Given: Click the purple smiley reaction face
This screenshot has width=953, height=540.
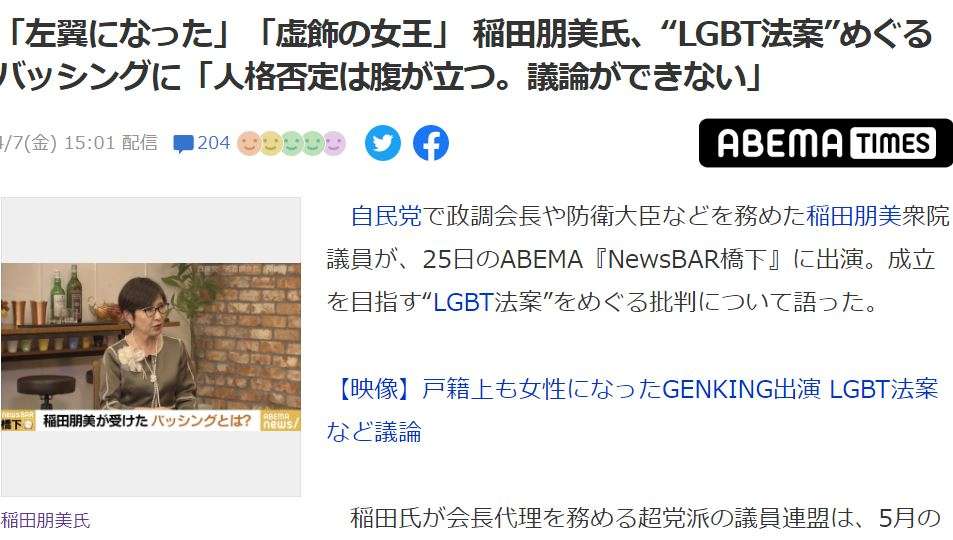Looking at the screenshot, I should click(x=334, y=144).
